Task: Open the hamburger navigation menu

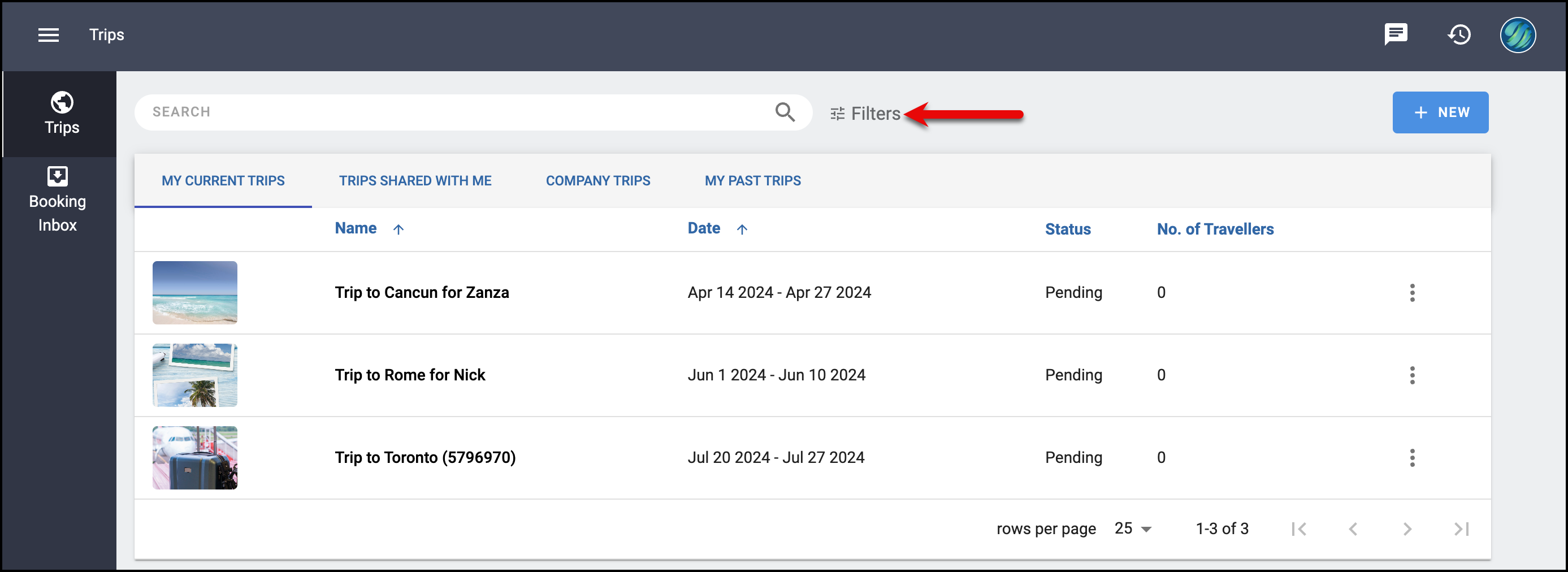Action: coord(49,34)
